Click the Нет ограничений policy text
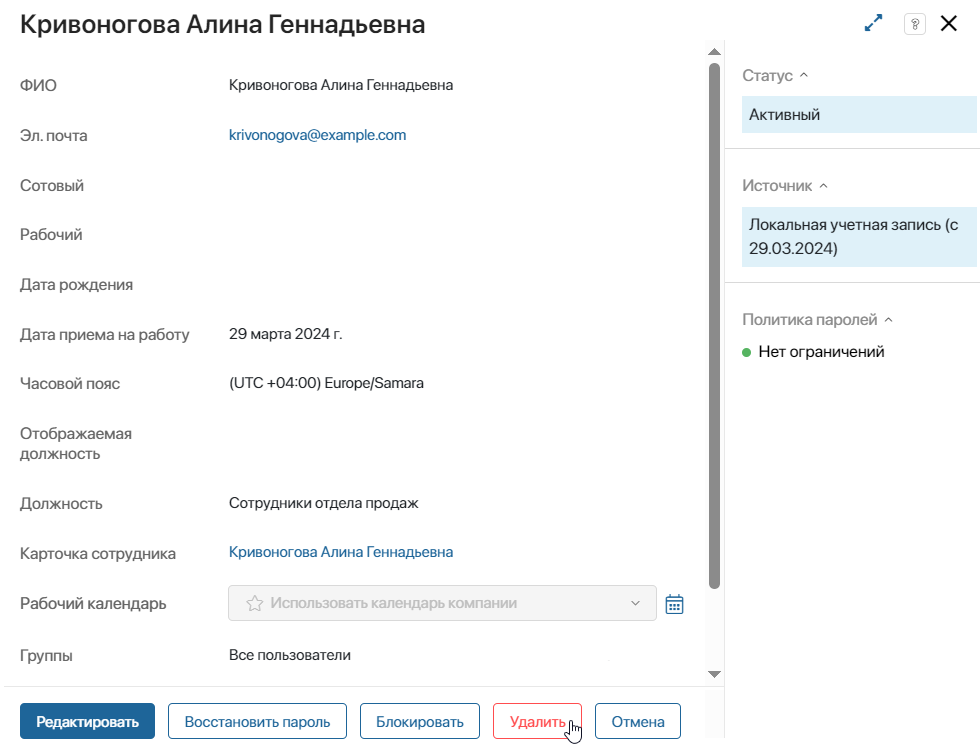This screenshot has width=980, height=753. (x=821, y=352)
